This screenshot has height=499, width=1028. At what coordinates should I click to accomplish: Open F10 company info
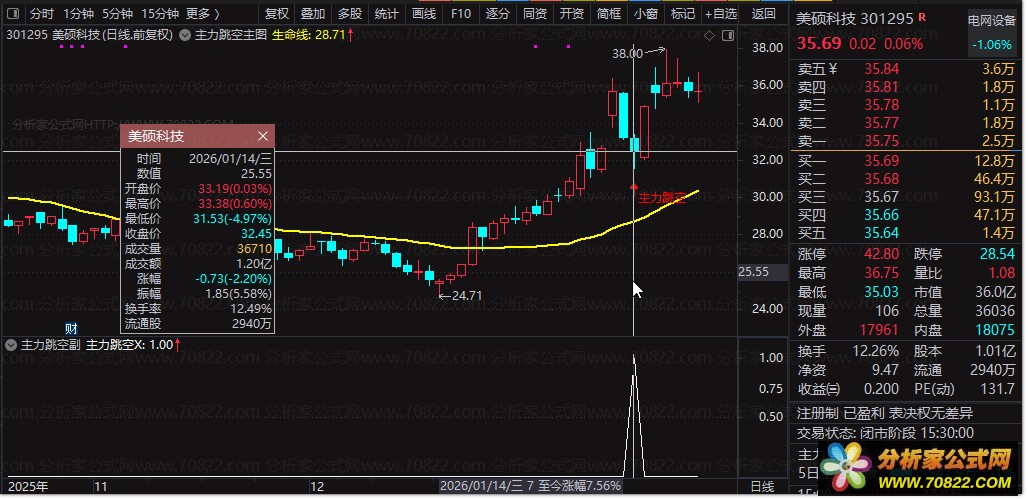point(461,13)
